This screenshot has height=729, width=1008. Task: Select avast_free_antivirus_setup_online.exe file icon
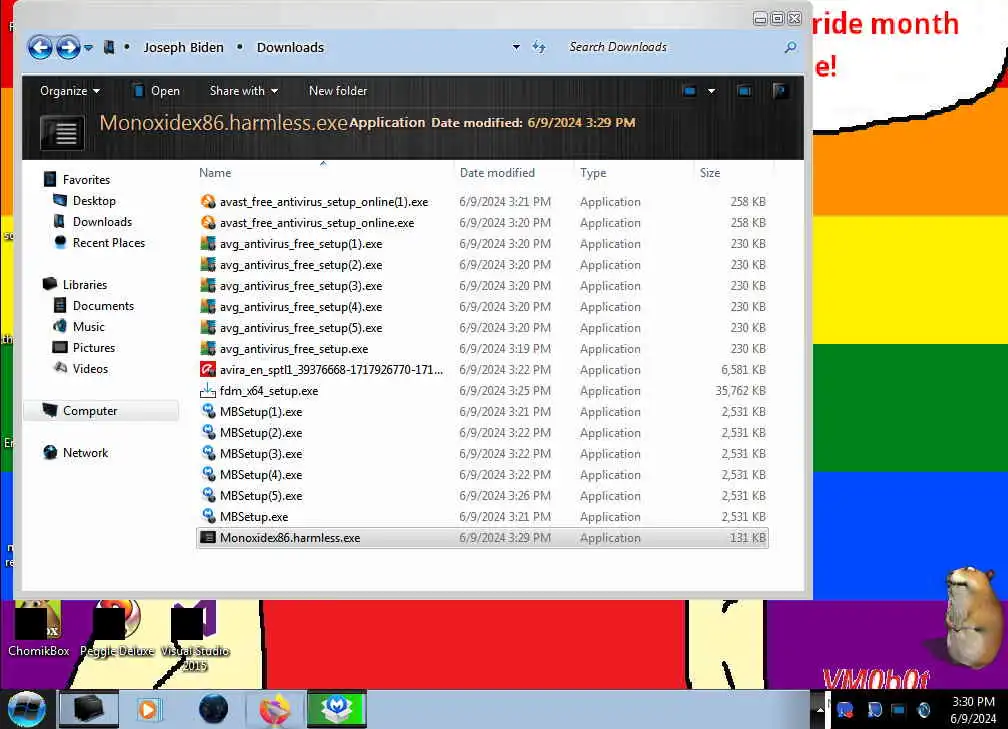point(208,223)
